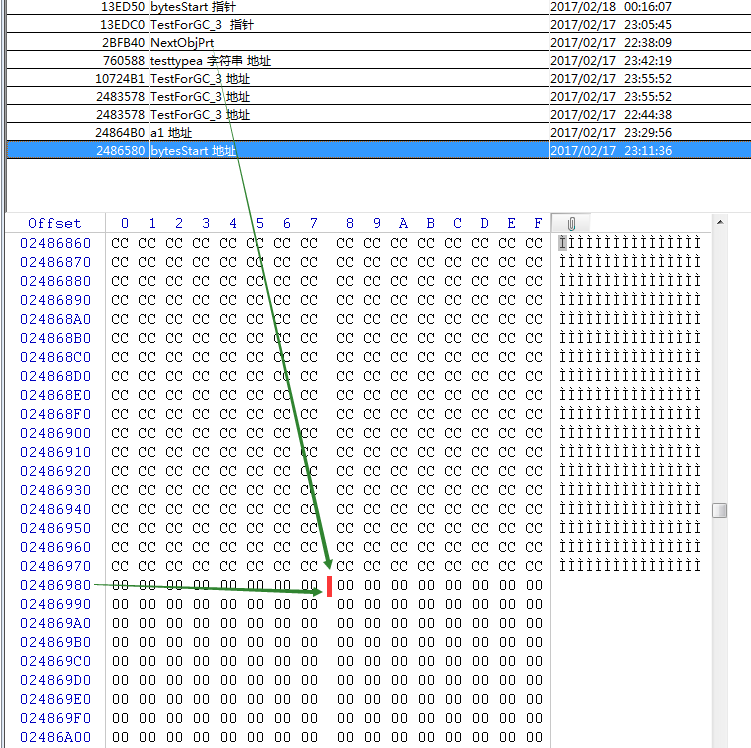The width and height of the screenshot is (751, 748).
Task: Click offset 02486870 in the hex view
Action: tap(56, 262)
